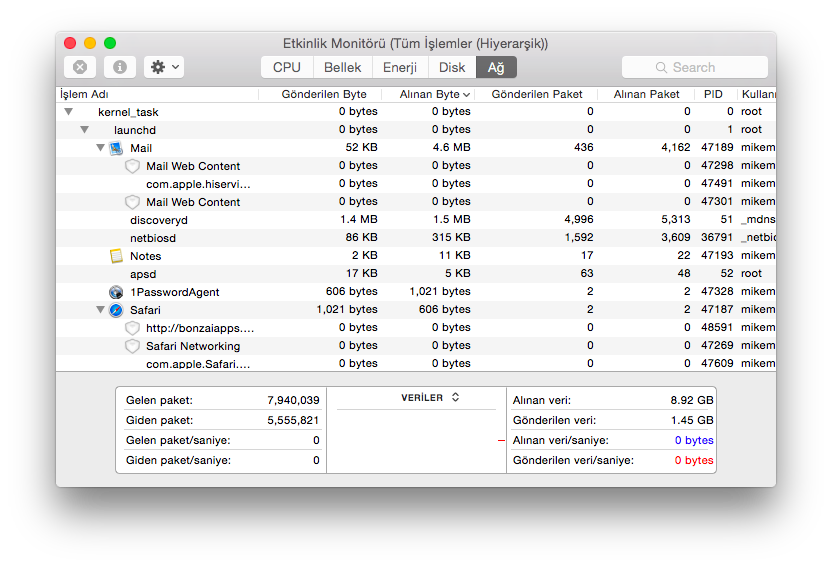Sort by Gönderilen Paket column

537,94
